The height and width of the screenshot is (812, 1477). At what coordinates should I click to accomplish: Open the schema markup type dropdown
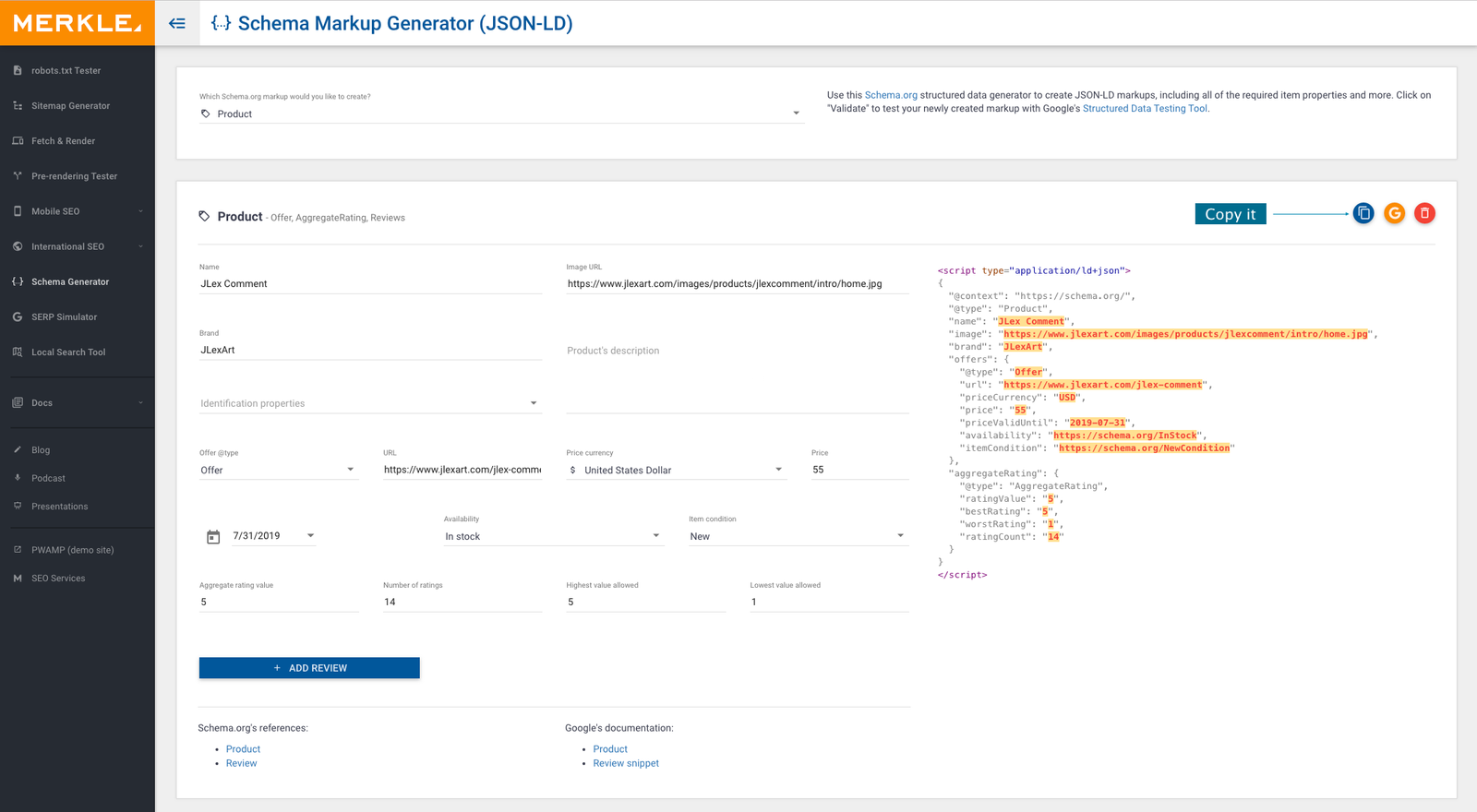point(501,113)
